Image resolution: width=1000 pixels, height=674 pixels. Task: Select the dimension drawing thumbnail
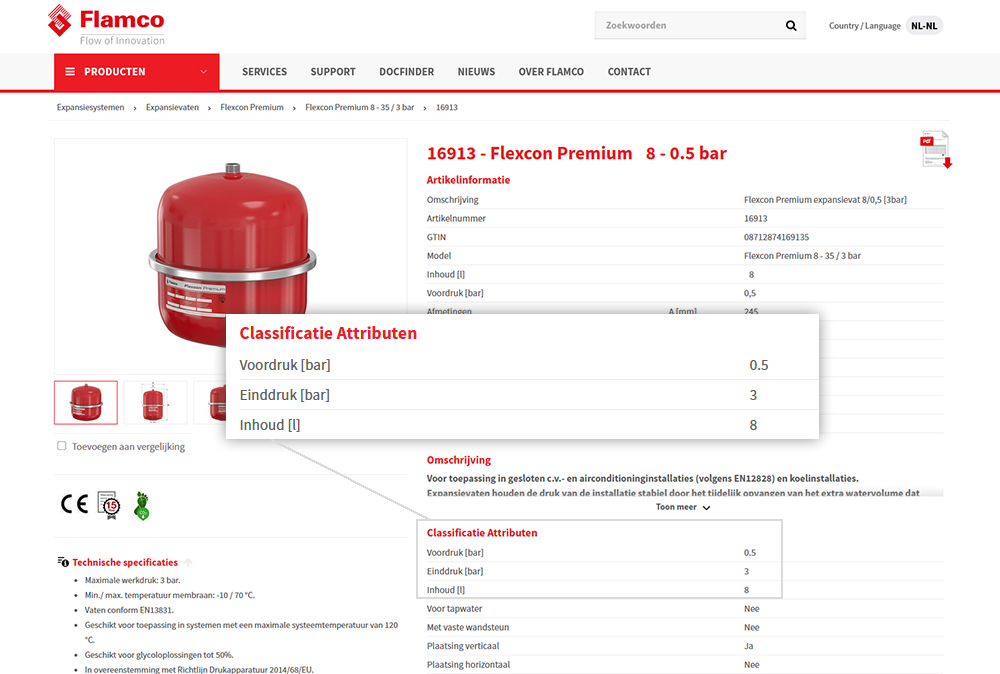pyautogui.click(x=155, y=402)
